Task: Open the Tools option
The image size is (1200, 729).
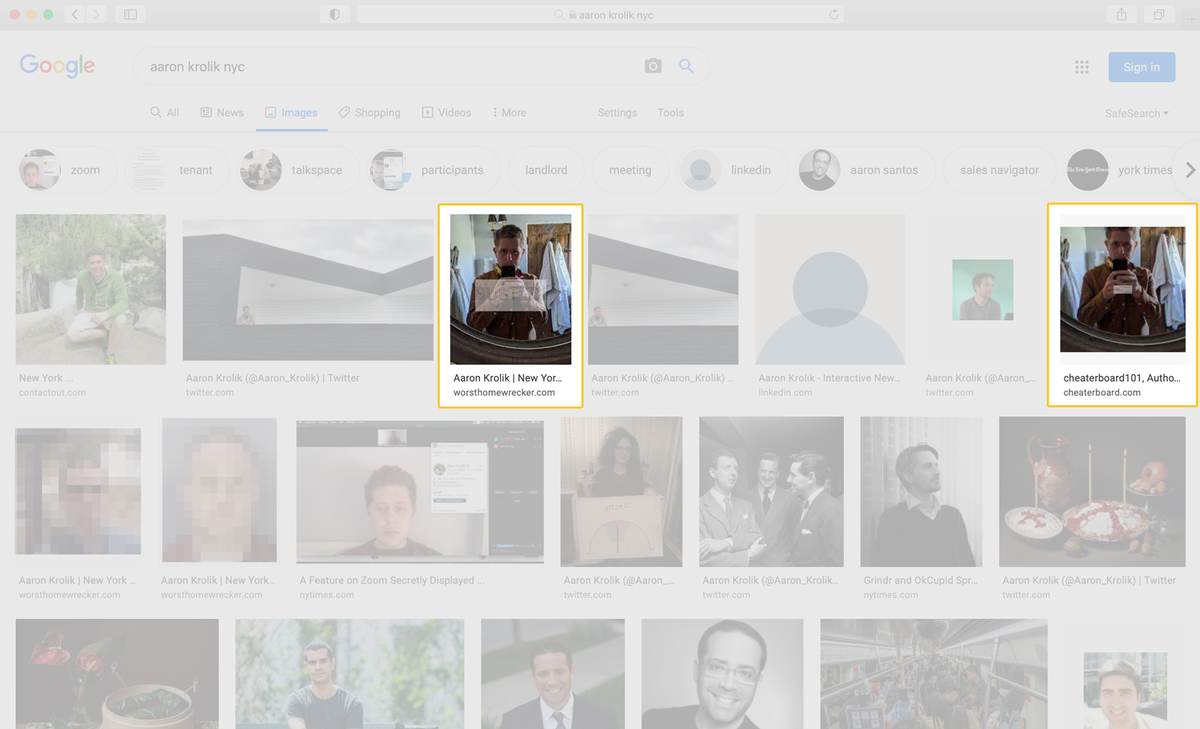Action: (x=671, y=113)
